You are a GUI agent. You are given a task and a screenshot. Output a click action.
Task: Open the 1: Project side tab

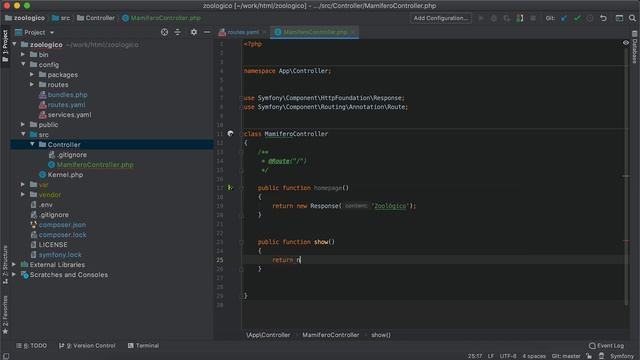coord(5,46)
